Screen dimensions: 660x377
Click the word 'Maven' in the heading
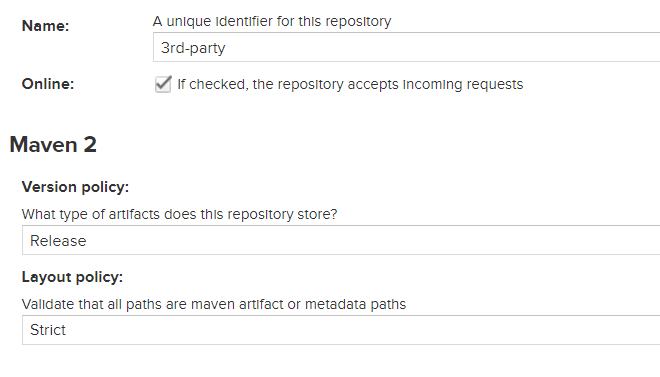click(x=44, y=145)
